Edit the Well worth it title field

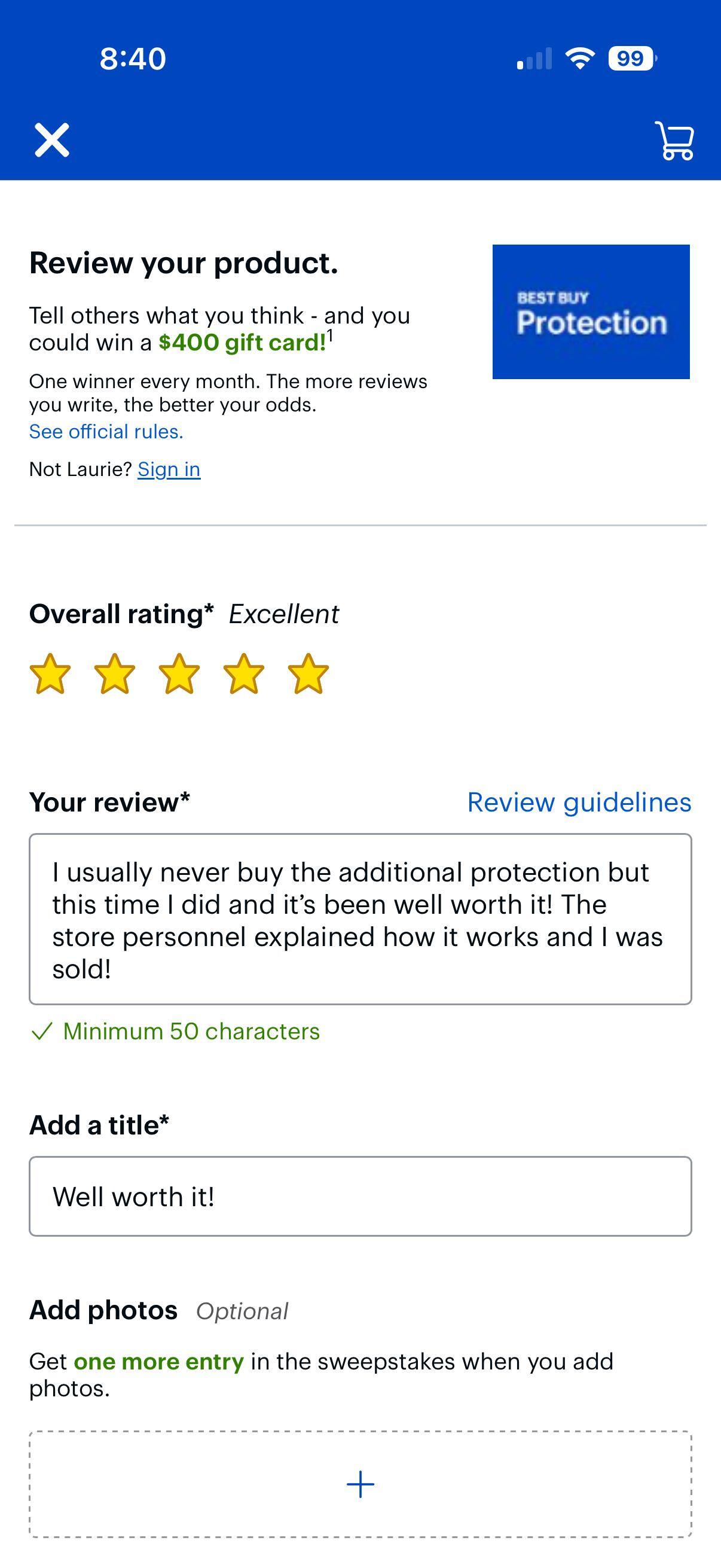[x=359, y=1195]
